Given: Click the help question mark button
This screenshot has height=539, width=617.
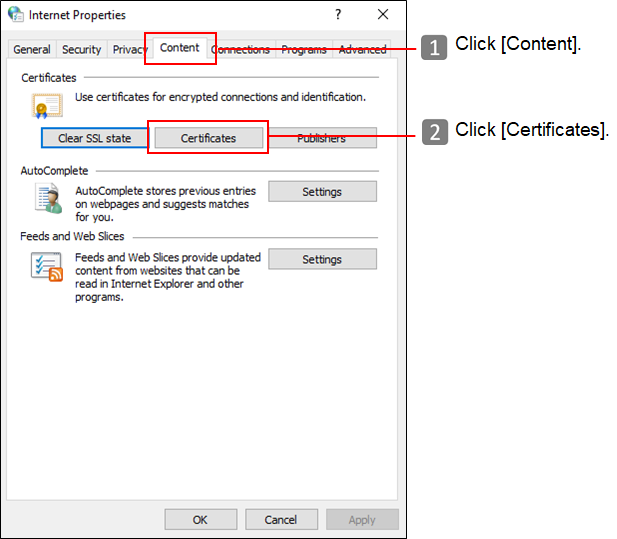Looking at the screenshot, I should pos(338,15).
